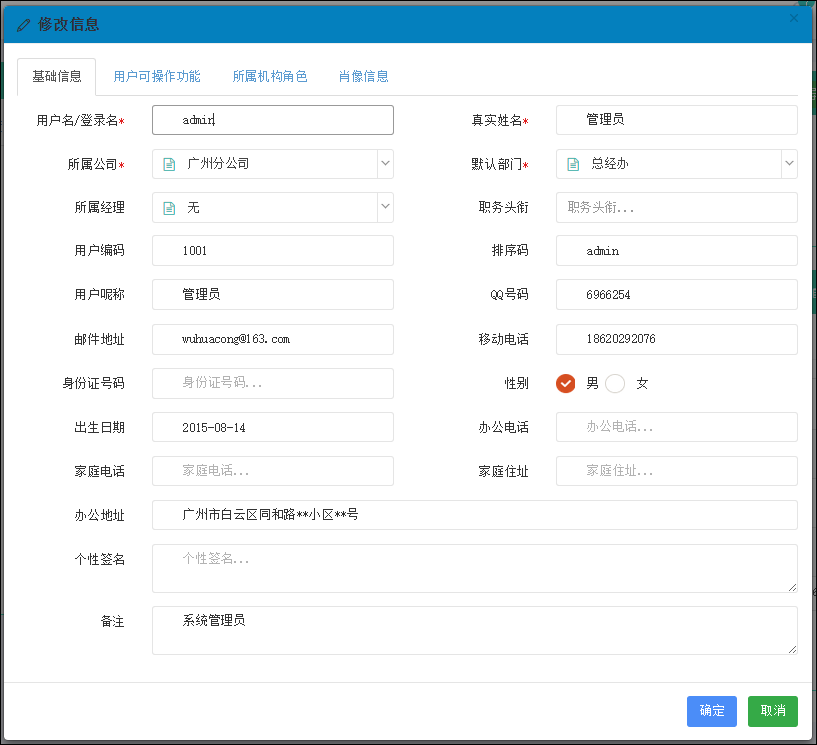This screenshot has height=745, width=817.
Task: Click the 出生日期 date field
Action: pyautogui.click(x=273, y=427)
